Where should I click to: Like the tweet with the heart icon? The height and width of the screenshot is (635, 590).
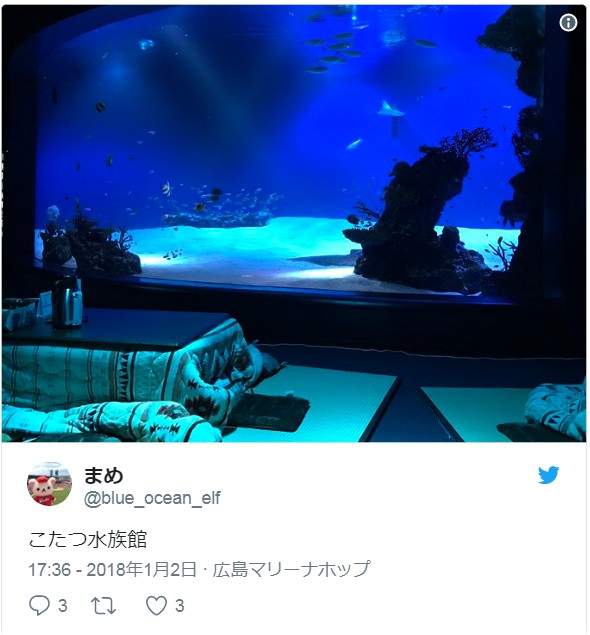(156, 605)
